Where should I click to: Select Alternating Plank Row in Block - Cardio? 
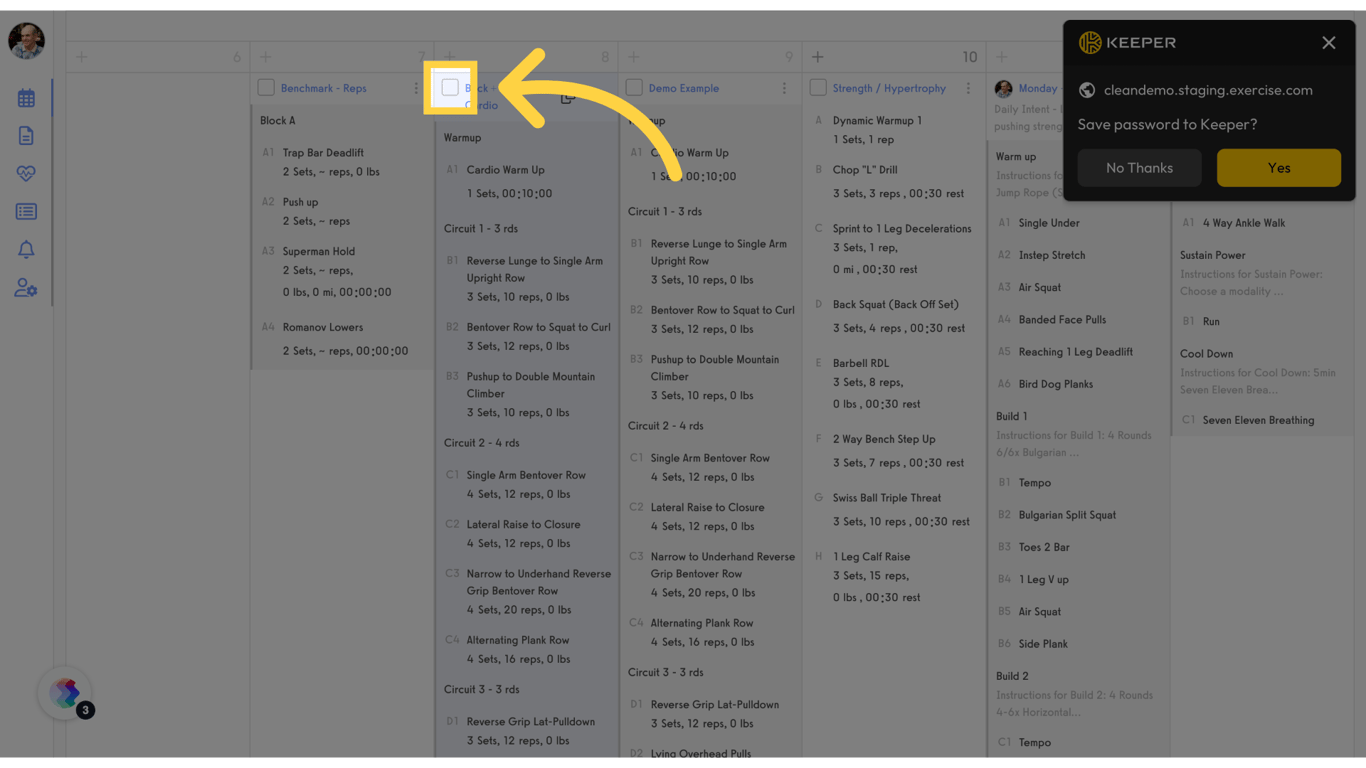[518, 640]
